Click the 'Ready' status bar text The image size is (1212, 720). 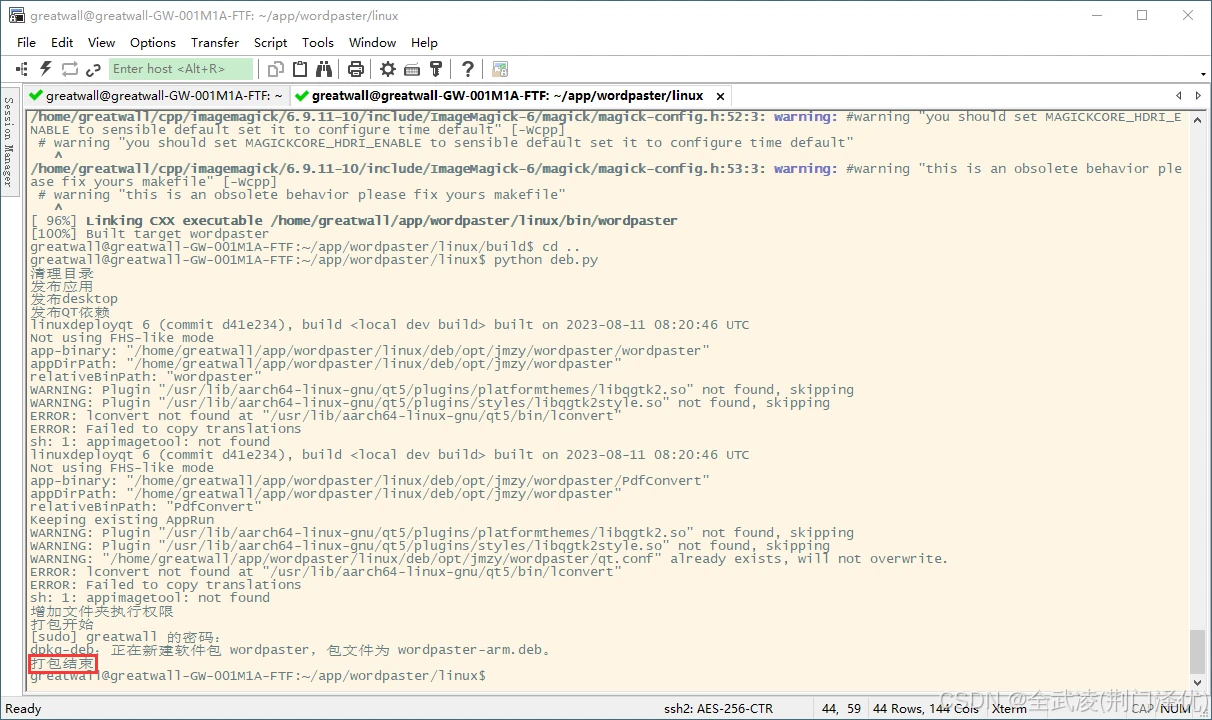point(23,708)
